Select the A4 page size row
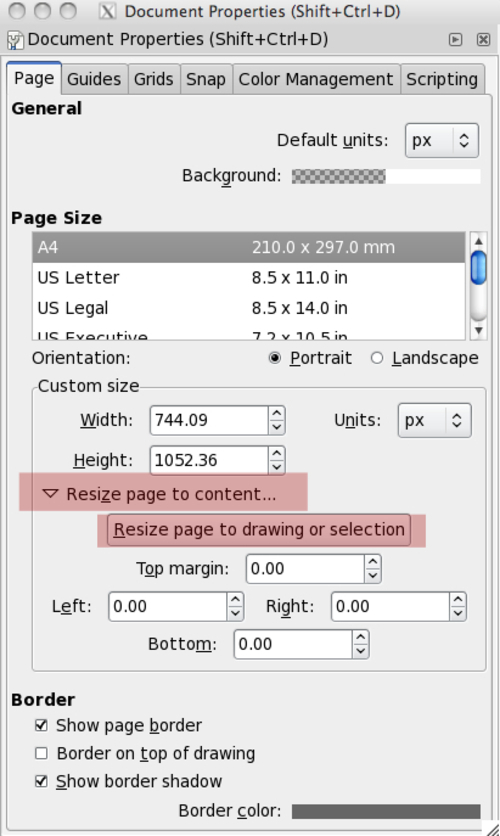This screenshot has height=836, width=500. (249, 247)
